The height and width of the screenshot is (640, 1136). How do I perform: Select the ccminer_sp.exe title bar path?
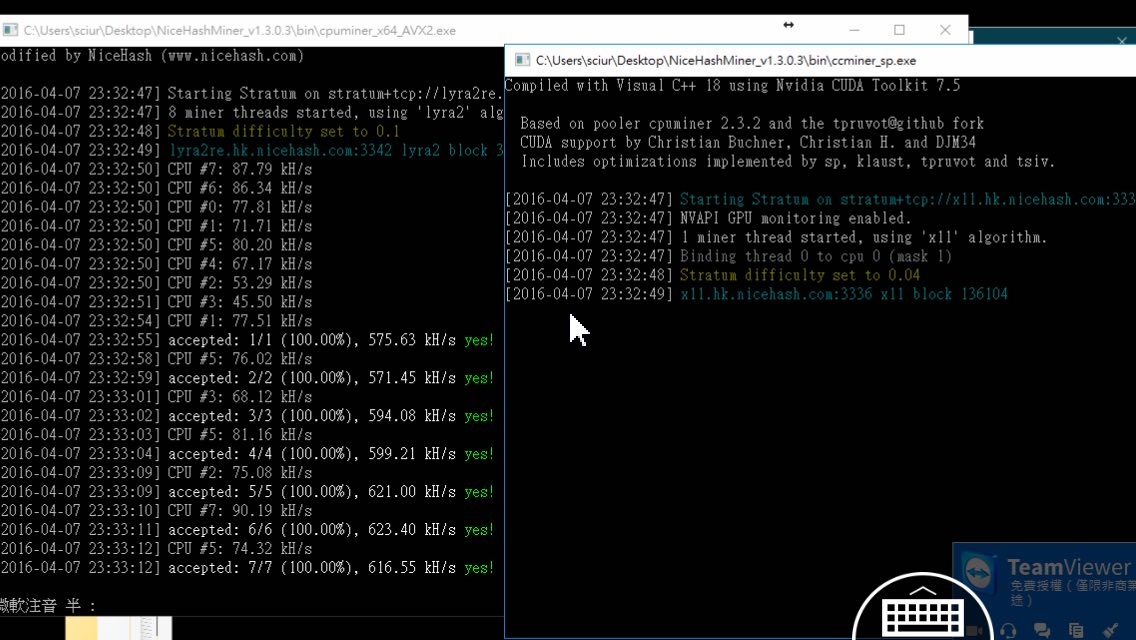click(726, 60)
